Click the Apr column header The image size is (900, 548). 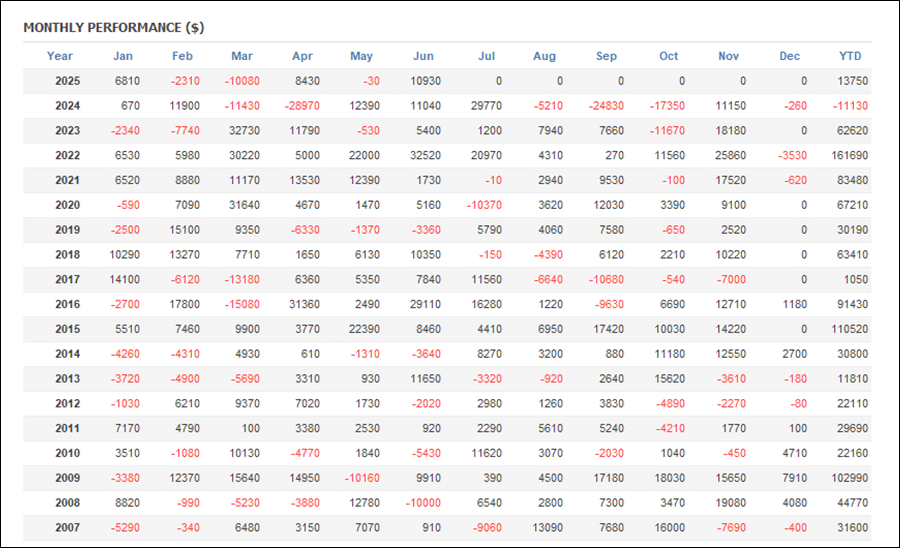[x=302, y=56]
